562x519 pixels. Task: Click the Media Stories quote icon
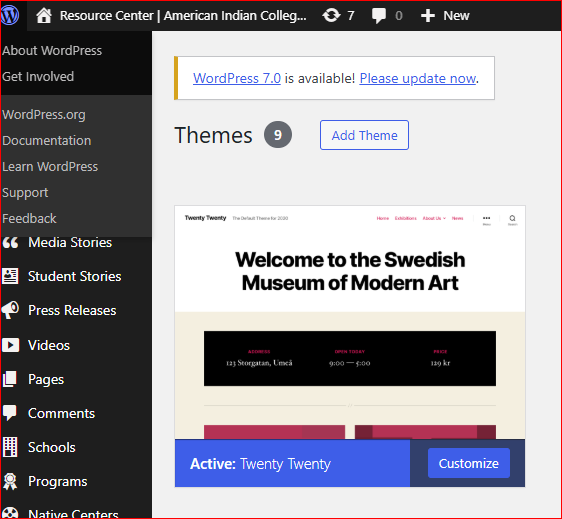coord(10,243)
